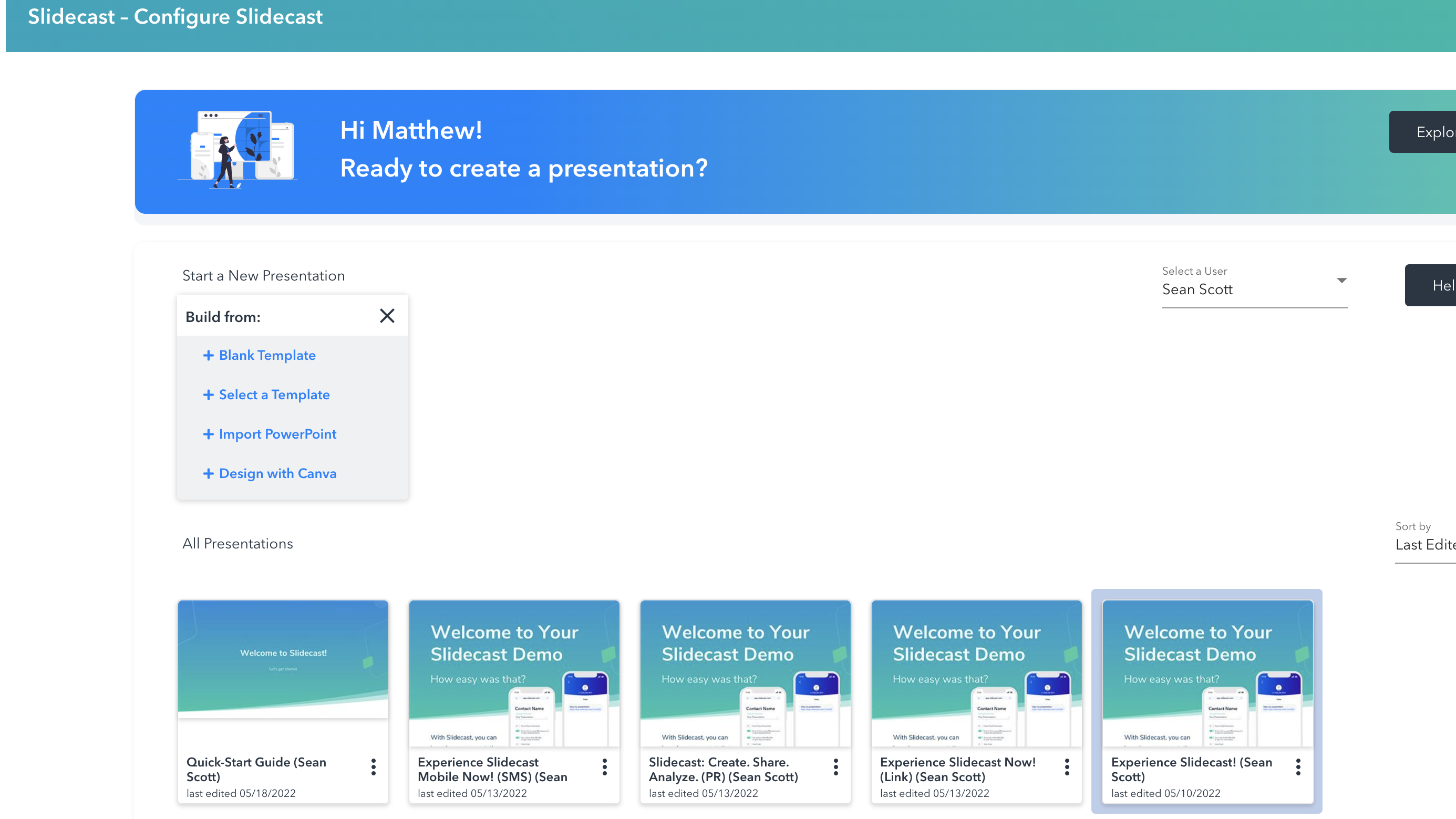Click title Experience Slidecast Now! (Link)

pyautogui.click(x=958, y=769)
